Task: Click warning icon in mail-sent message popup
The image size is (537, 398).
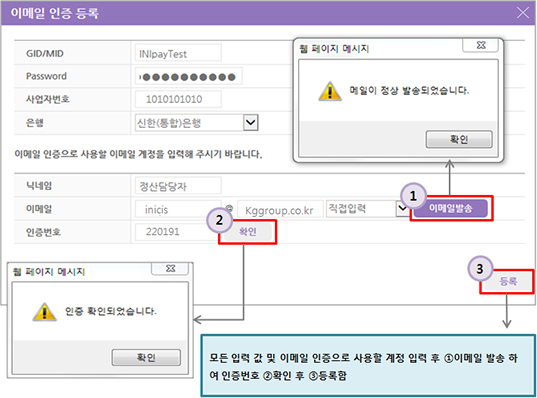Action: (330, 91)
